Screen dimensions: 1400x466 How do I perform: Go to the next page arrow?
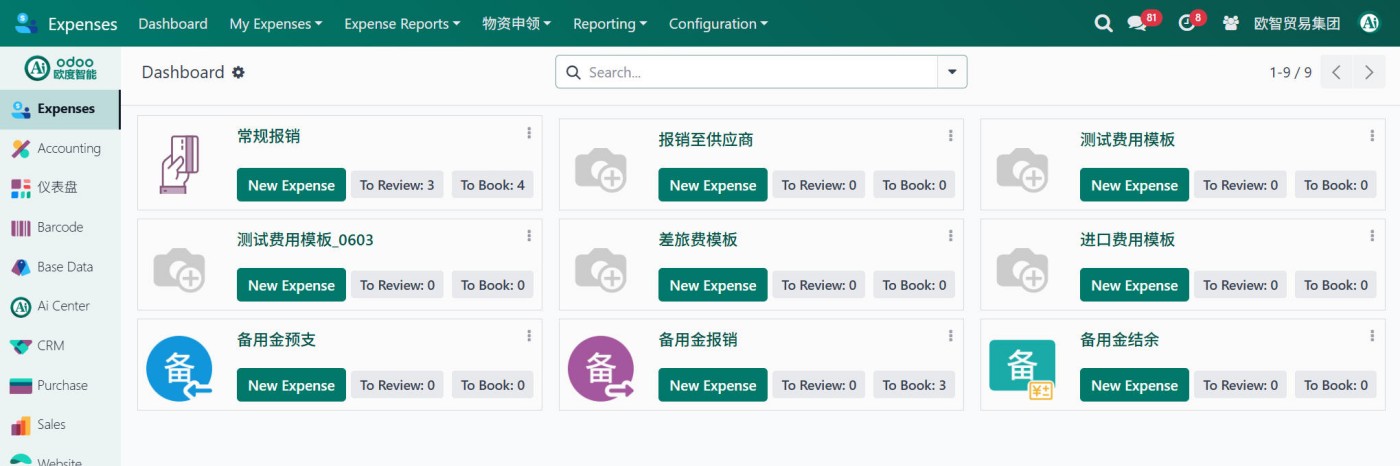[x=1369, y=72]
